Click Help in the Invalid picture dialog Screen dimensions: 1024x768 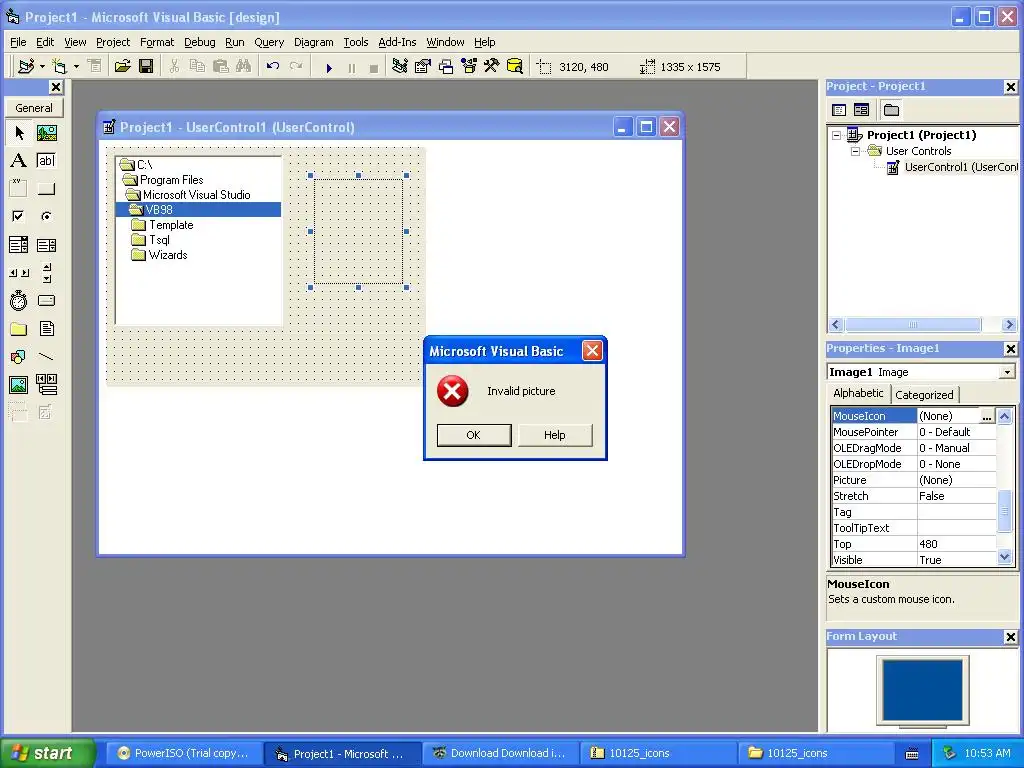click(555, 435)
